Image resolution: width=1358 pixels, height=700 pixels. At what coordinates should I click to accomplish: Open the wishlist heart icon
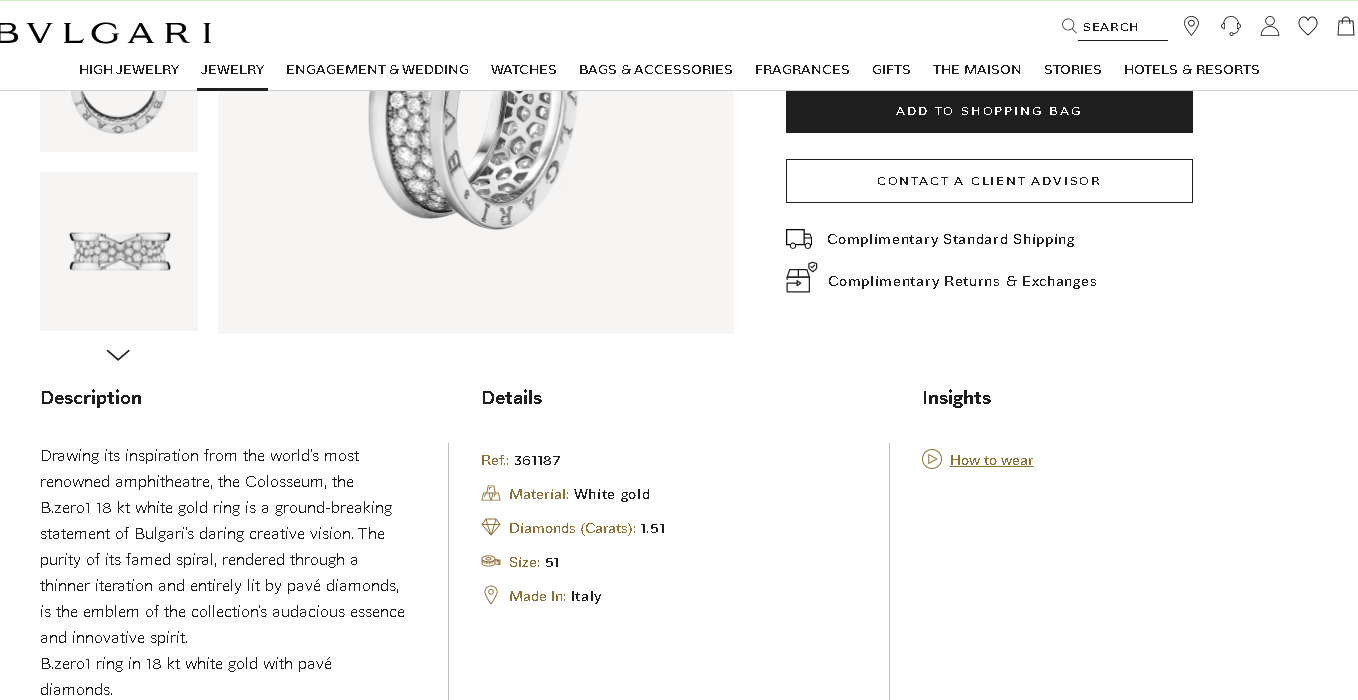click(1308, 26)
